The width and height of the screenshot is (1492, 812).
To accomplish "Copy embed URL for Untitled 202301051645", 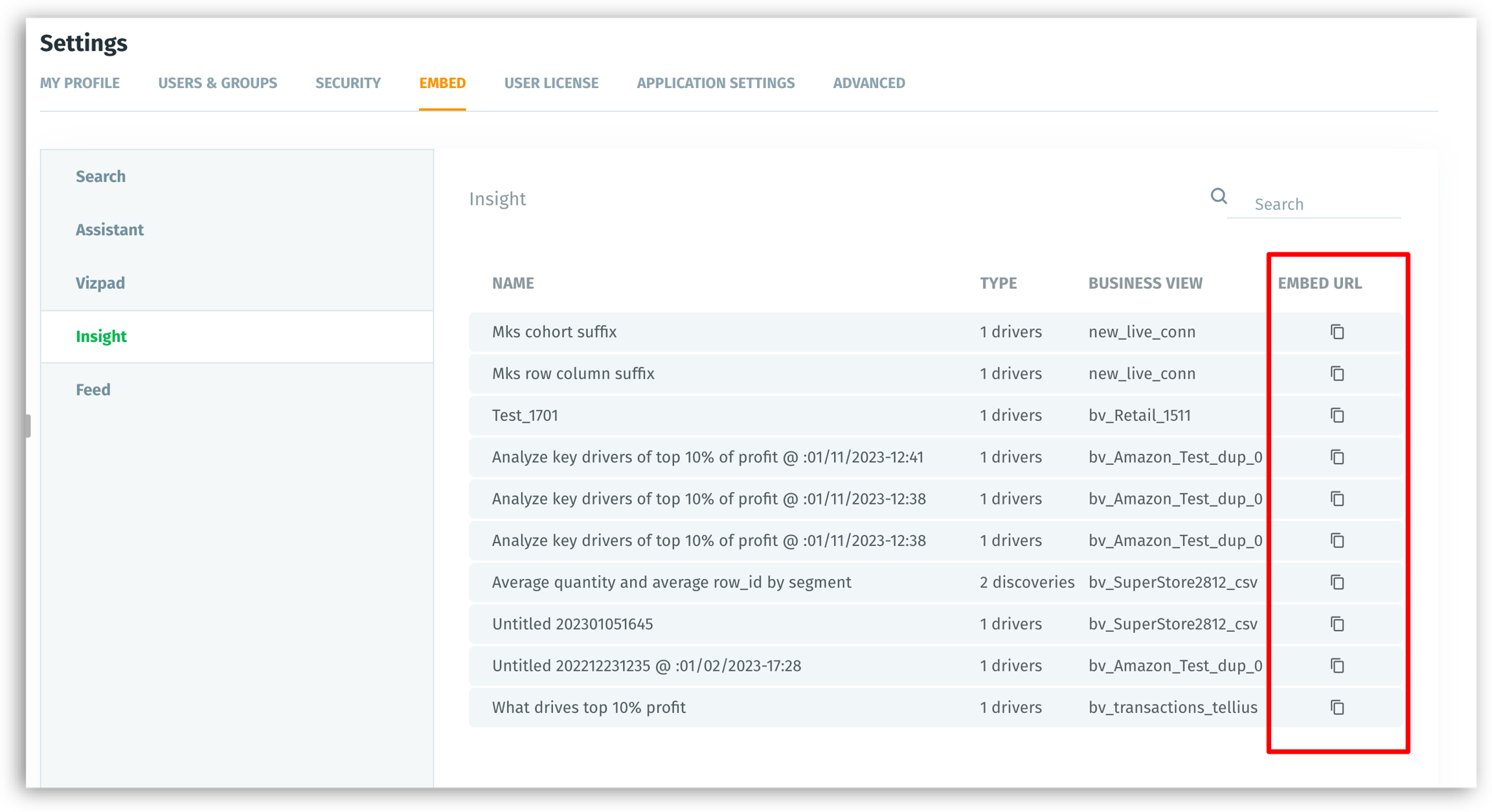I will 1337,624.
